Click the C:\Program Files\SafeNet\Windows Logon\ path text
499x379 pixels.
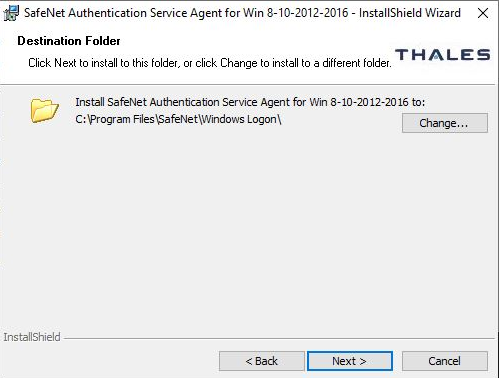coord(179,119)
